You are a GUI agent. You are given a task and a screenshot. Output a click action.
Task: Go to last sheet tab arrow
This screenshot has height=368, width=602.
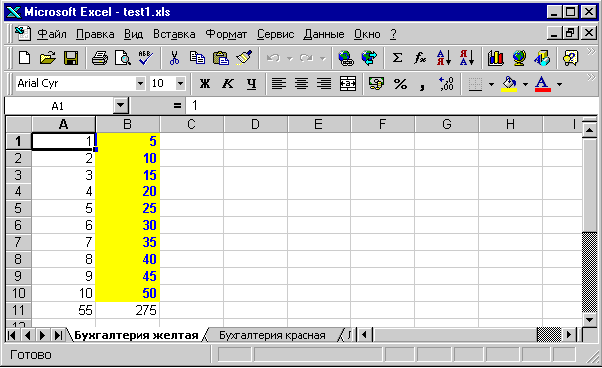[x=58, y=335]
